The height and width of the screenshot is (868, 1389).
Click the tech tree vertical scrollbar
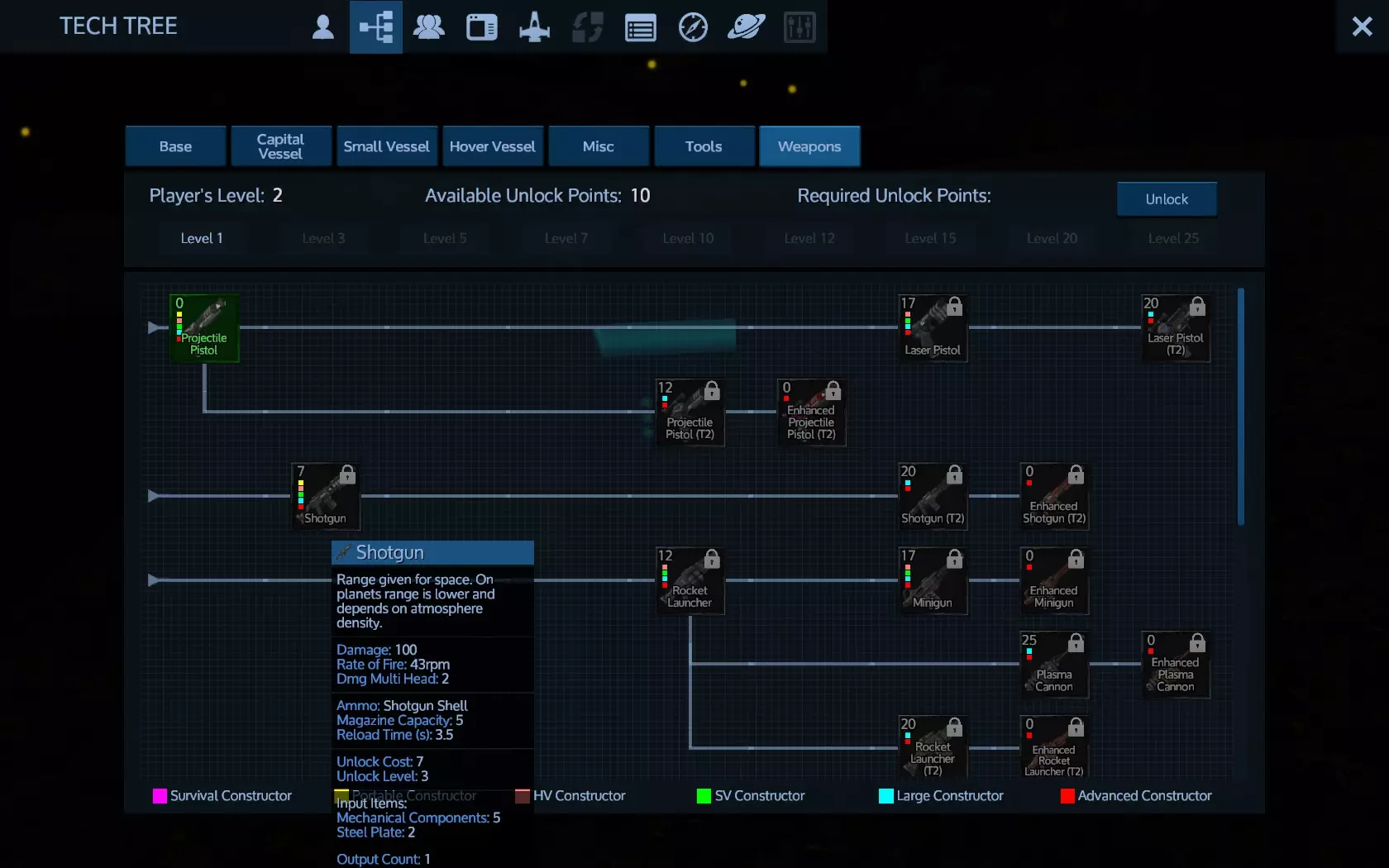pos(1240,406)
